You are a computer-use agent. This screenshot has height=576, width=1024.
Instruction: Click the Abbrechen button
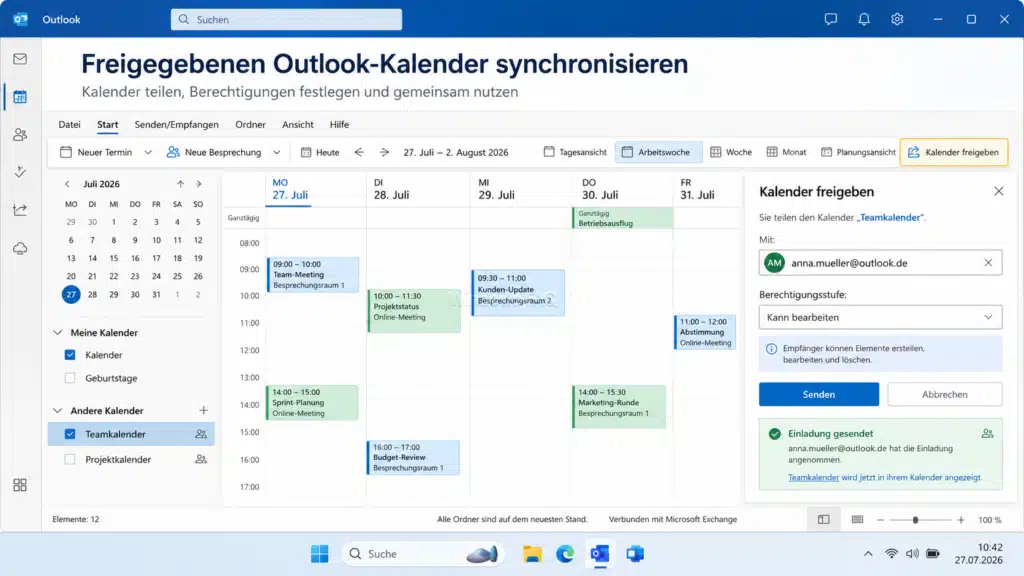945,394
